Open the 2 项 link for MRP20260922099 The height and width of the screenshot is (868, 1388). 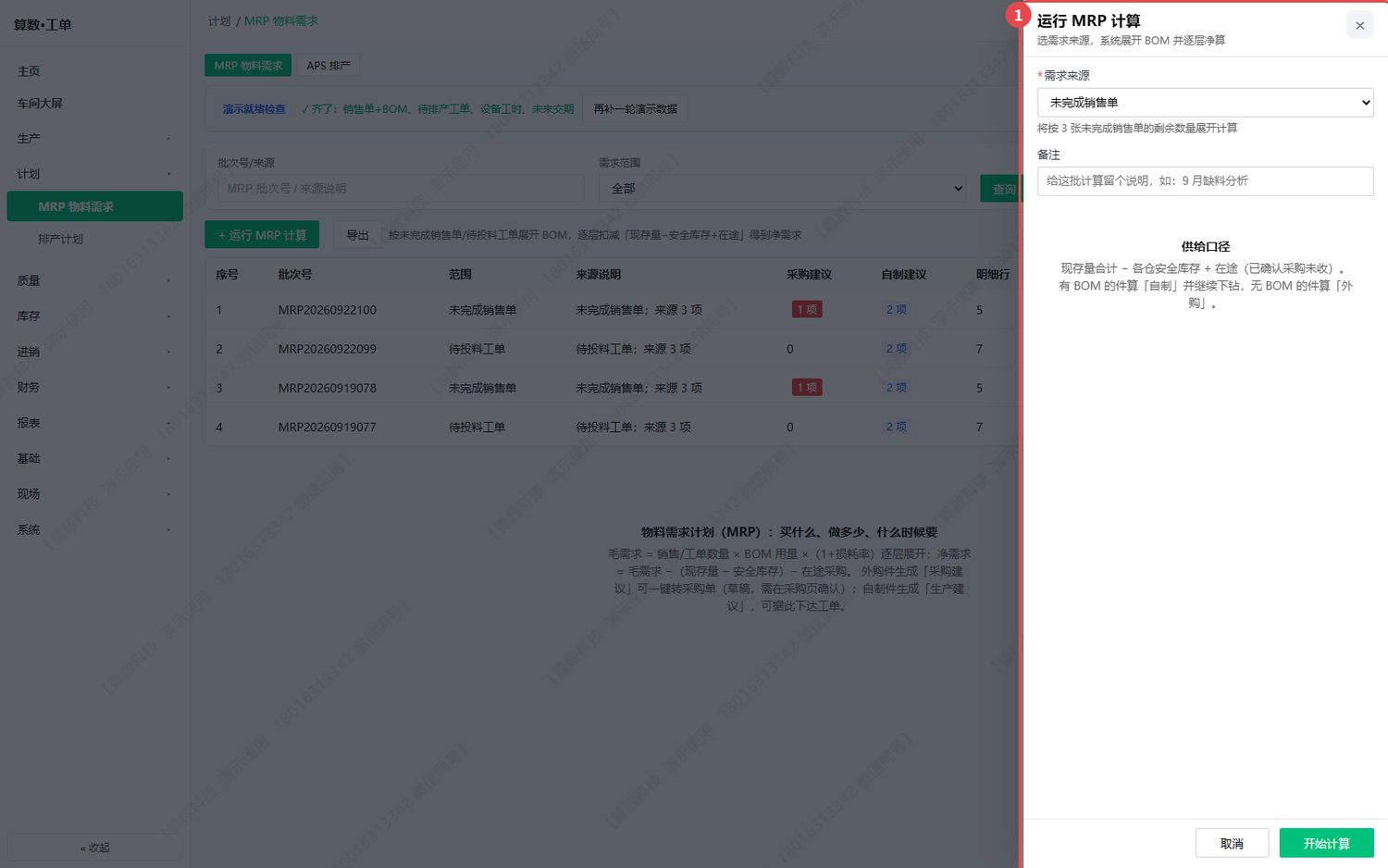(x=896, y=349)
